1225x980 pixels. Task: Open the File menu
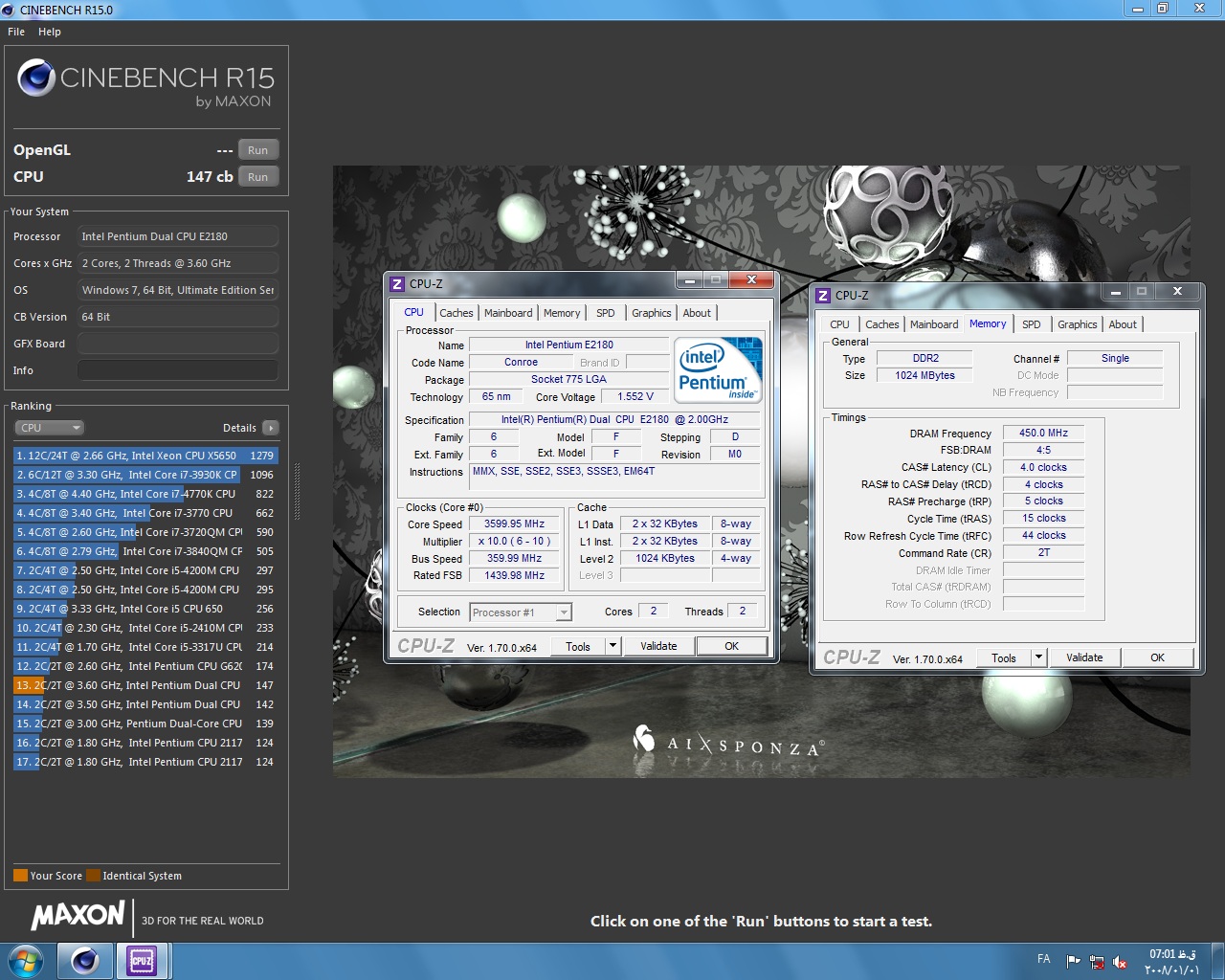[x=16, y=32]
